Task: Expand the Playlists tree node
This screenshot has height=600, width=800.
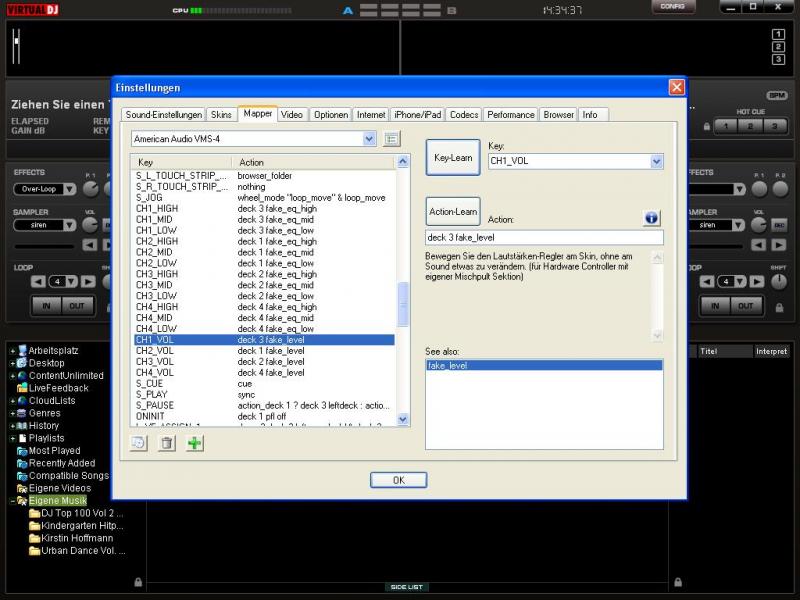Action: pos(11,438)
